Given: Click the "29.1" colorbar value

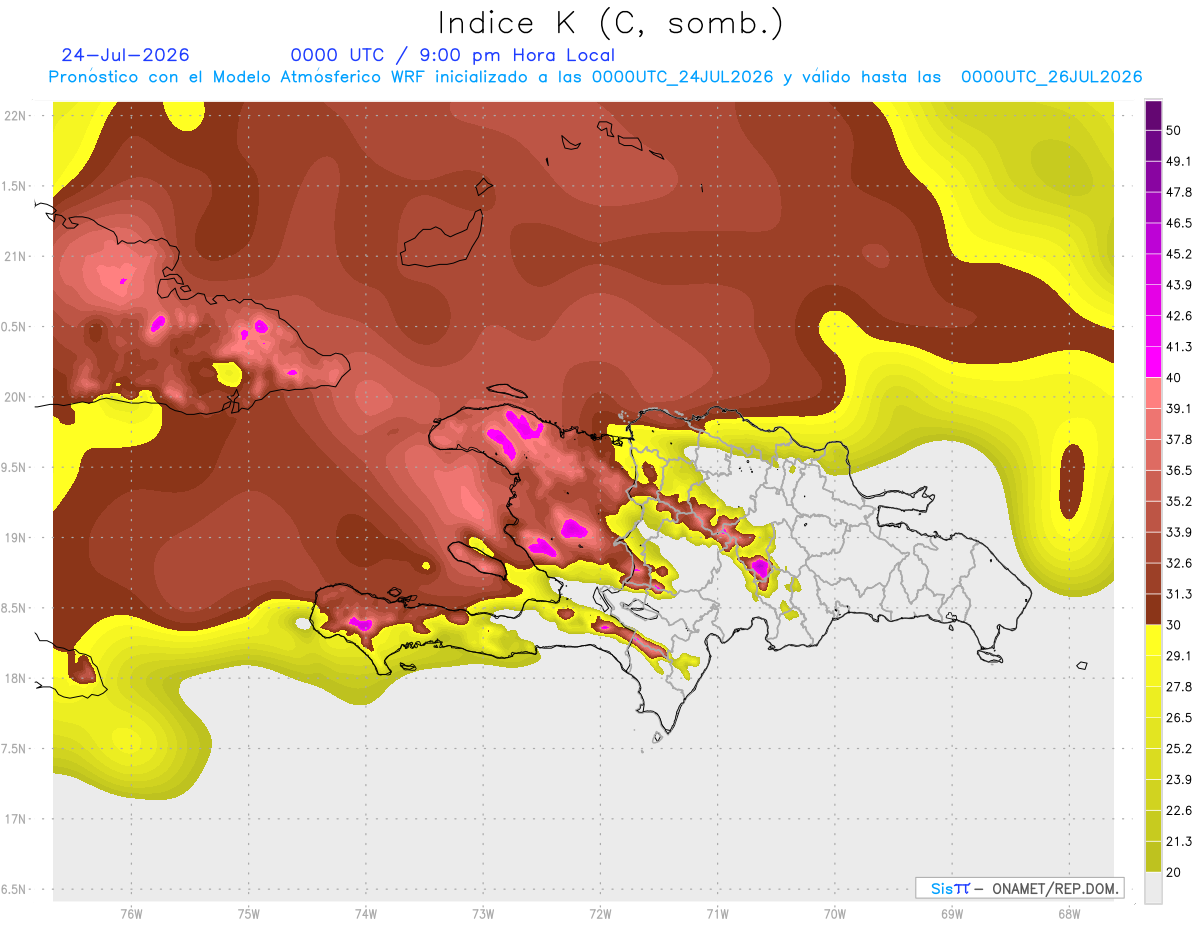Looking at the screenshot, I should [x=1178, y=656].
